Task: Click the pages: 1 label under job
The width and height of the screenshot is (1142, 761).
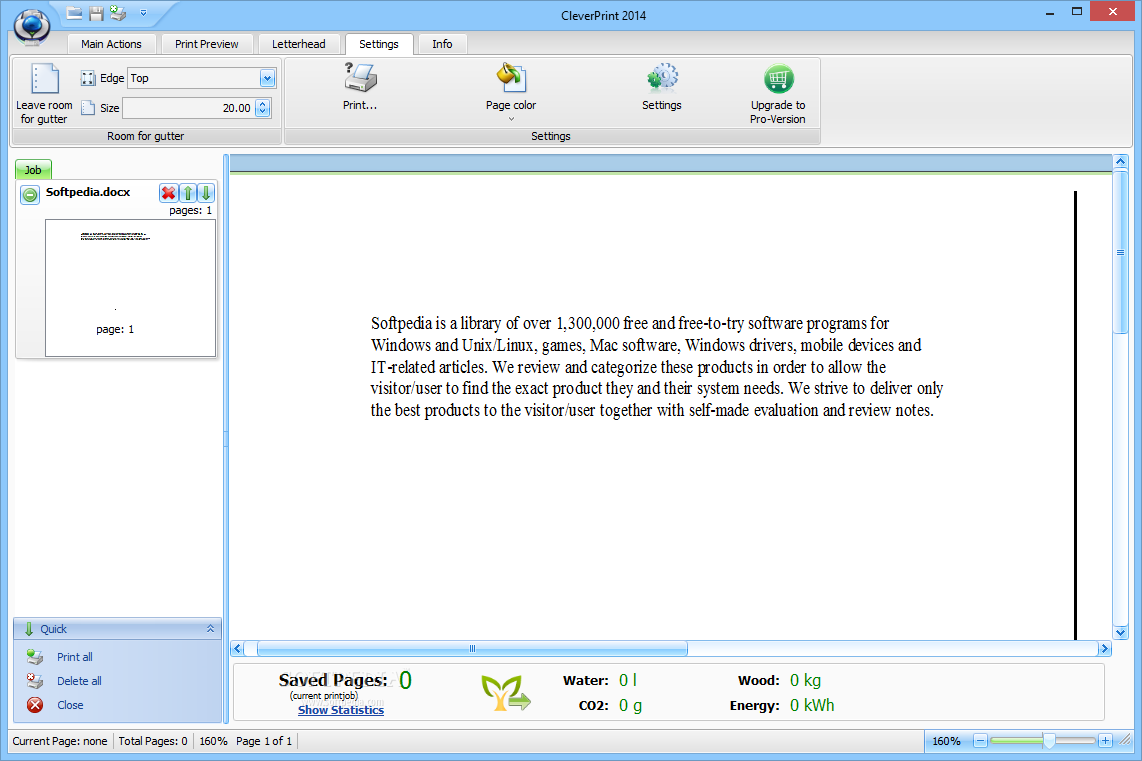Action: (x=191, y=210)
